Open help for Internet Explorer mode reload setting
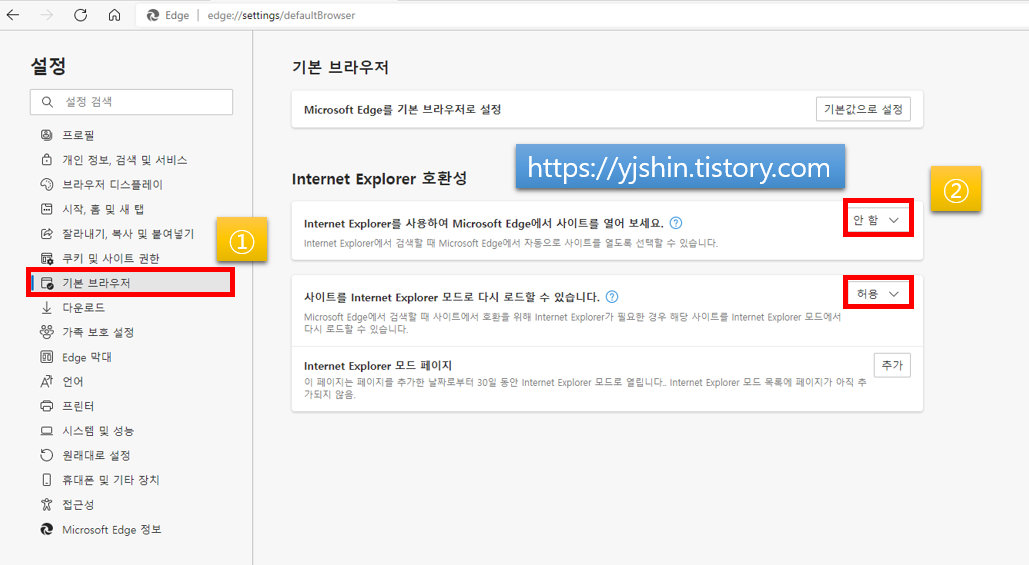This screenshot has height=565, width=1029. (612, 297)
